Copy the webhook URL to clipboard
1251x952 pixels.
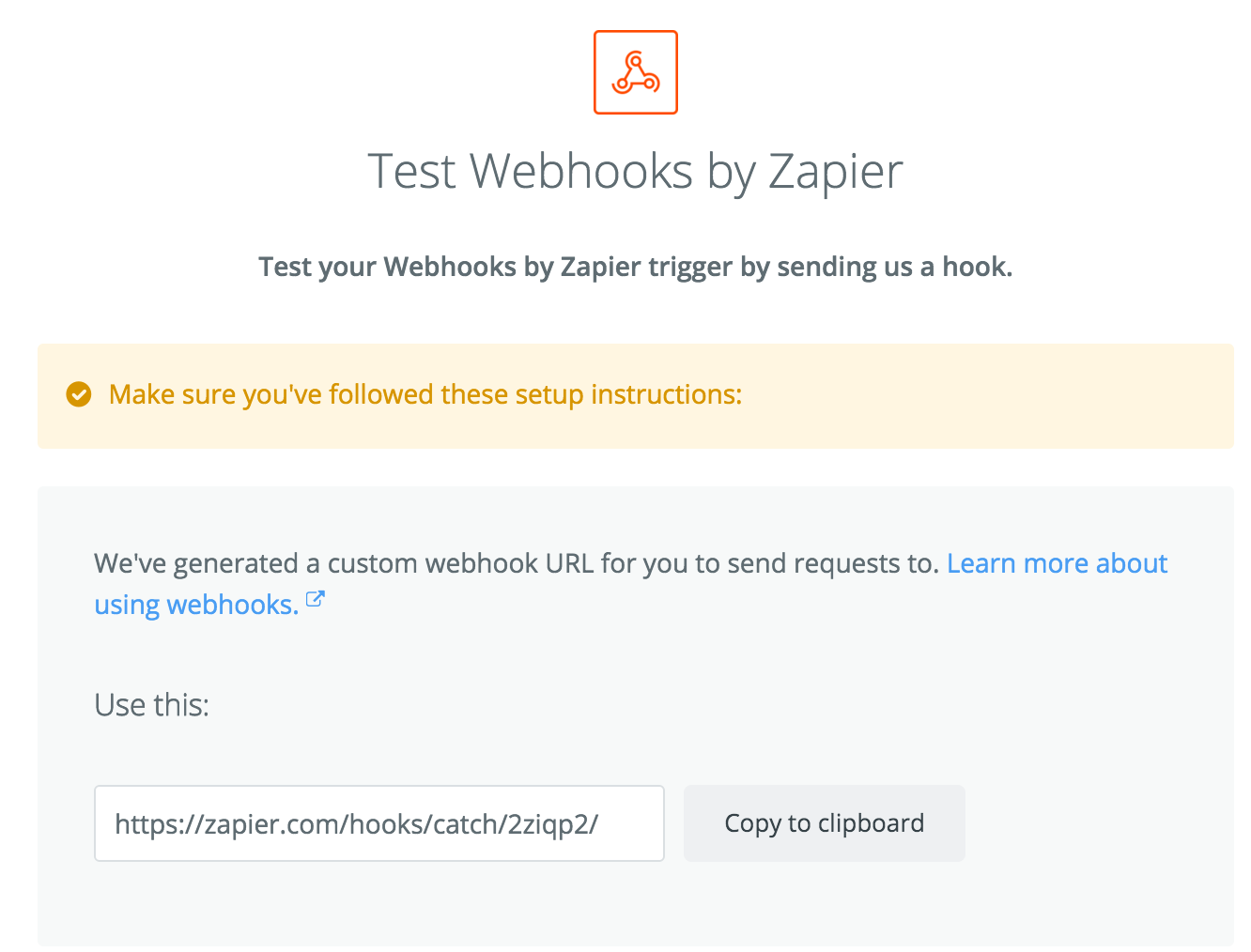tap(825, 823)
